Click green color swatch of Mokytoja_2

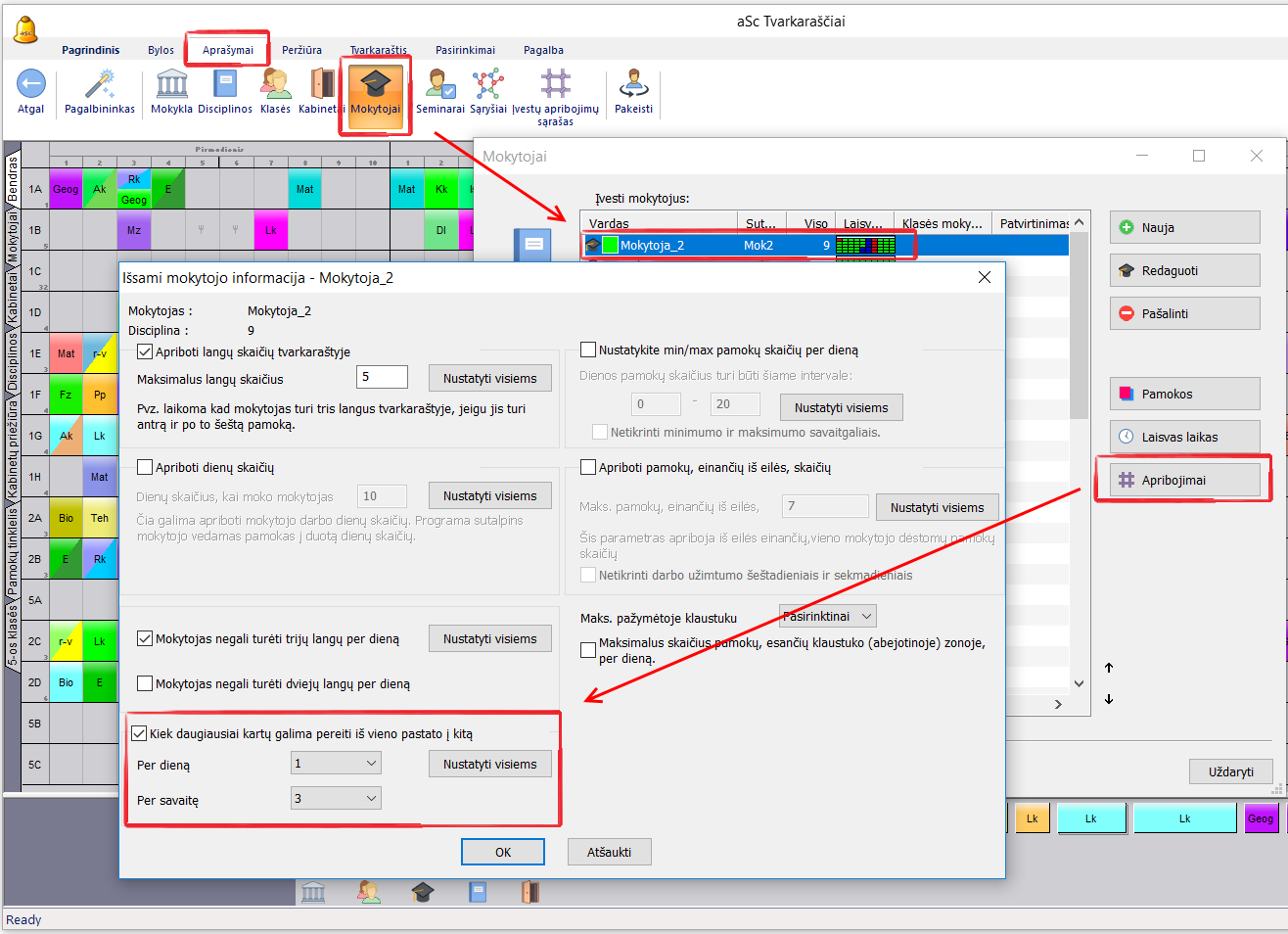(x=611, y=245)
